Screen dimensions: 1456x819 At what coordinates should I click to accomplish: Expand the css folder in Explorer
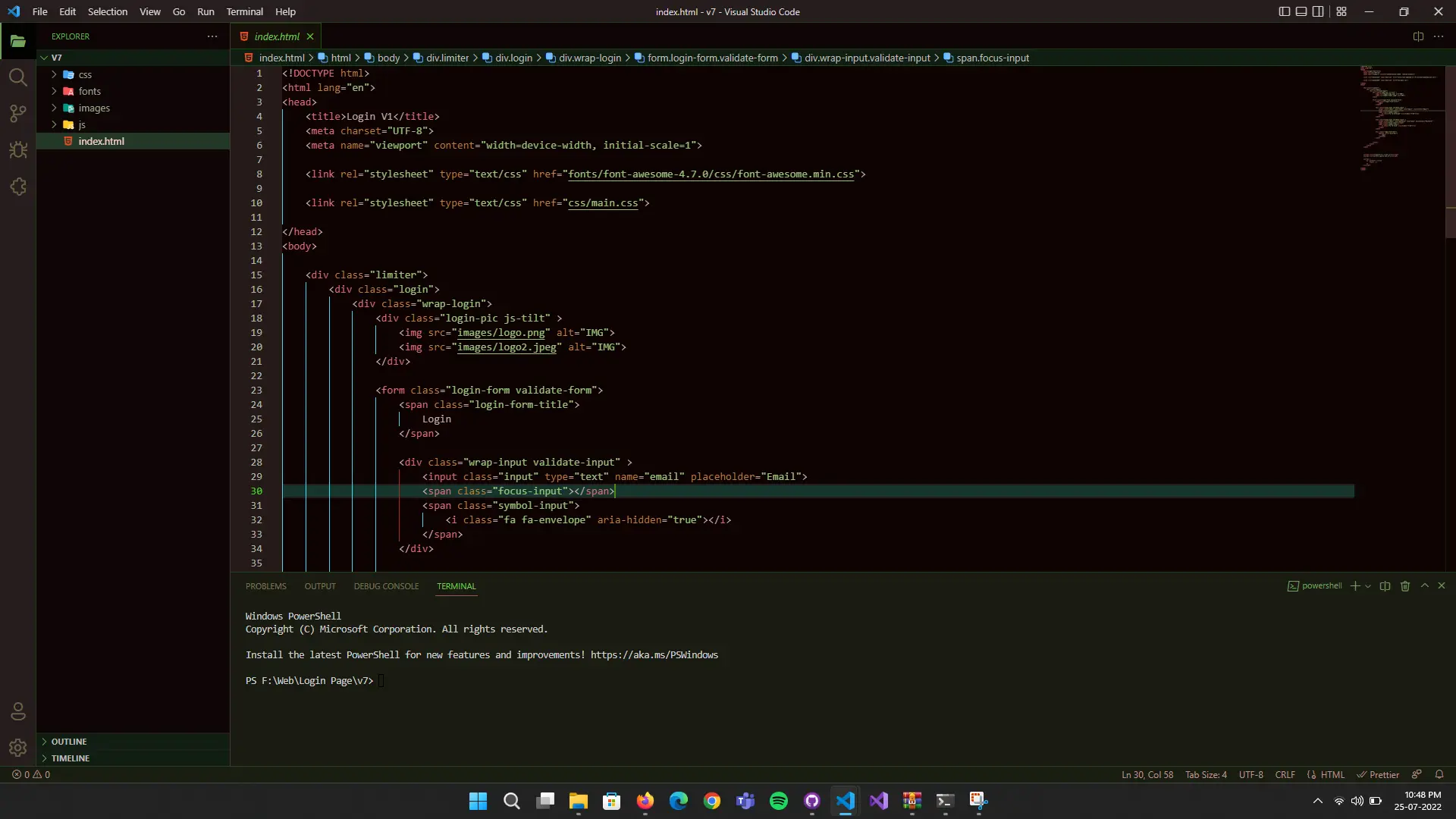[x=85, y=74]
